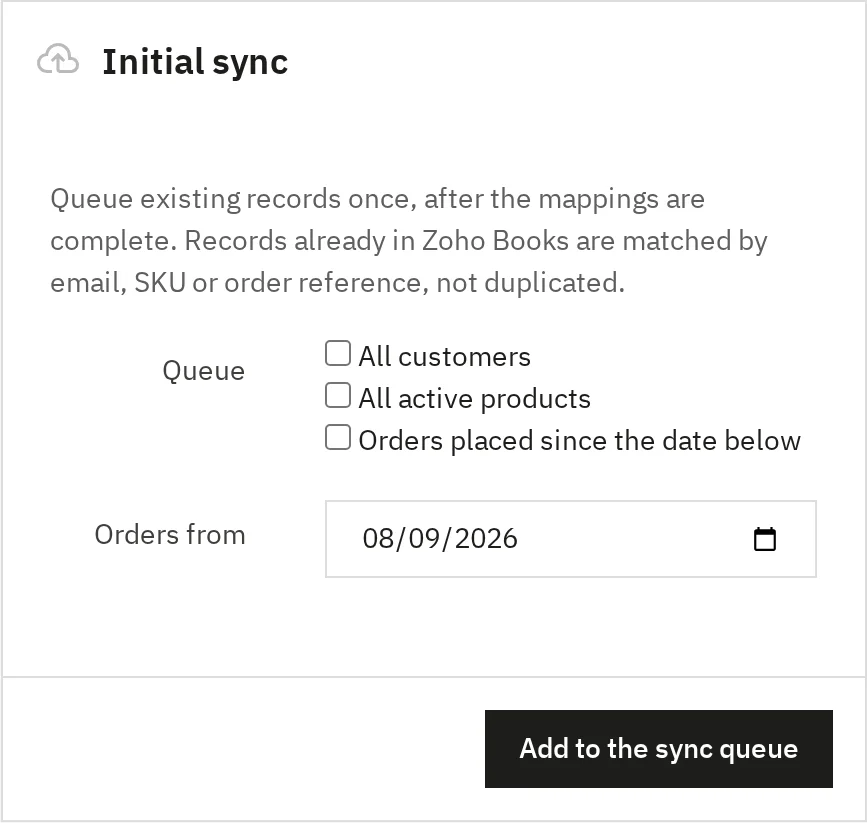Screen dimensions: 867x823
Task: Check the All customers checkbox
Action: pyautogui.click(x=338, y=353)
